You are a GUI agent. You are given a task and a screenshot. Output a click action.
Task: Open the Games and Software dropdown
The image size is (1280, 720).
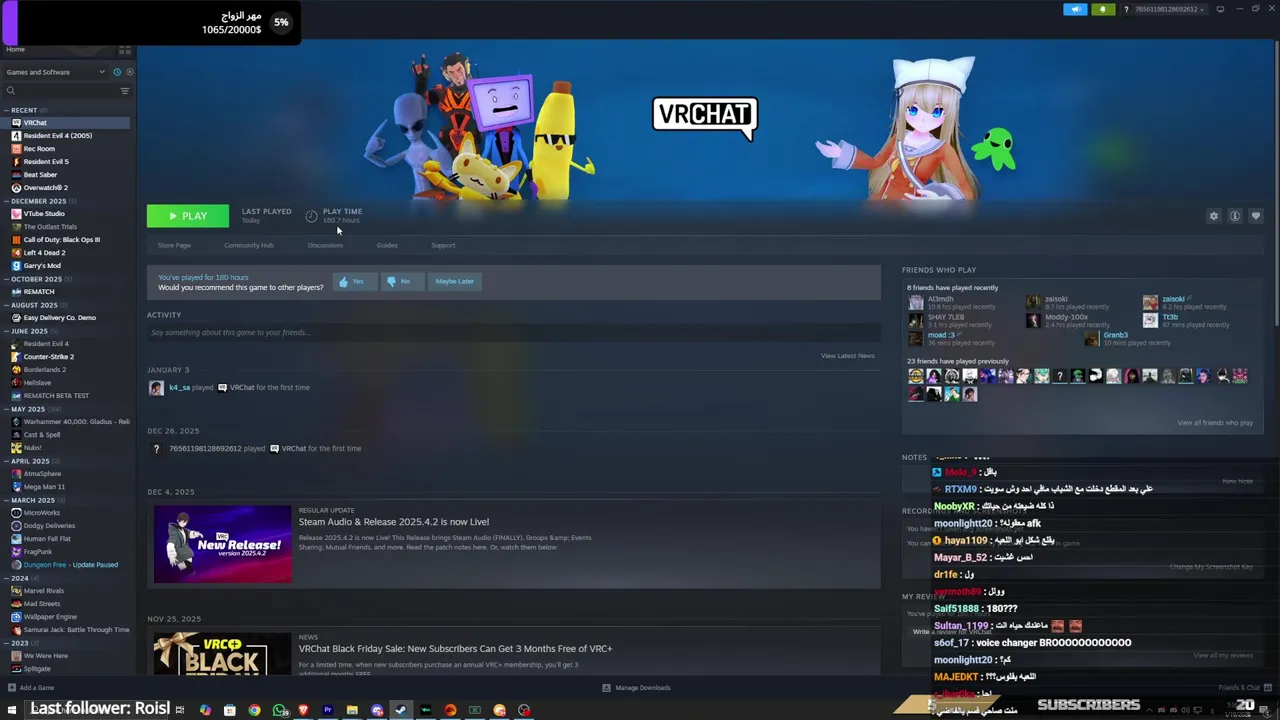pos(56,72)
